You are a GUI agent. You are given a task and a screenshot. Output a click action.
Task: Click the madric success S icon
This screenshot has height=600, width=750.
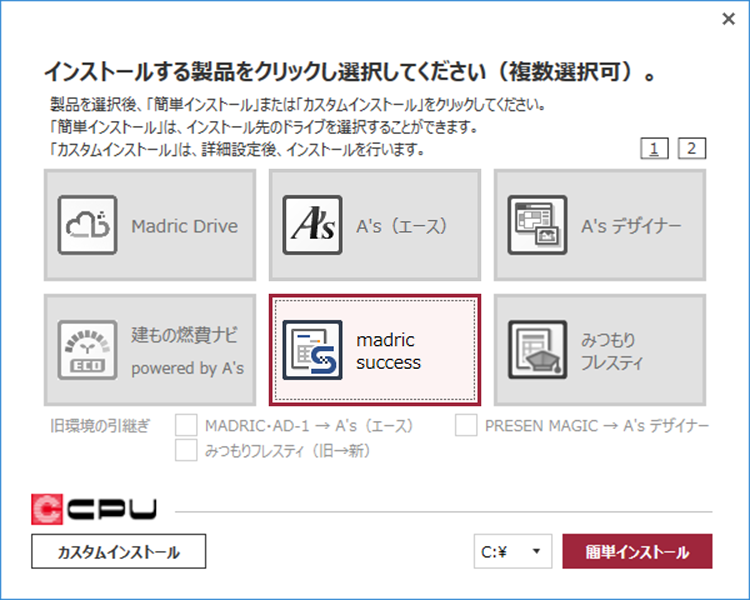point(312,350)
